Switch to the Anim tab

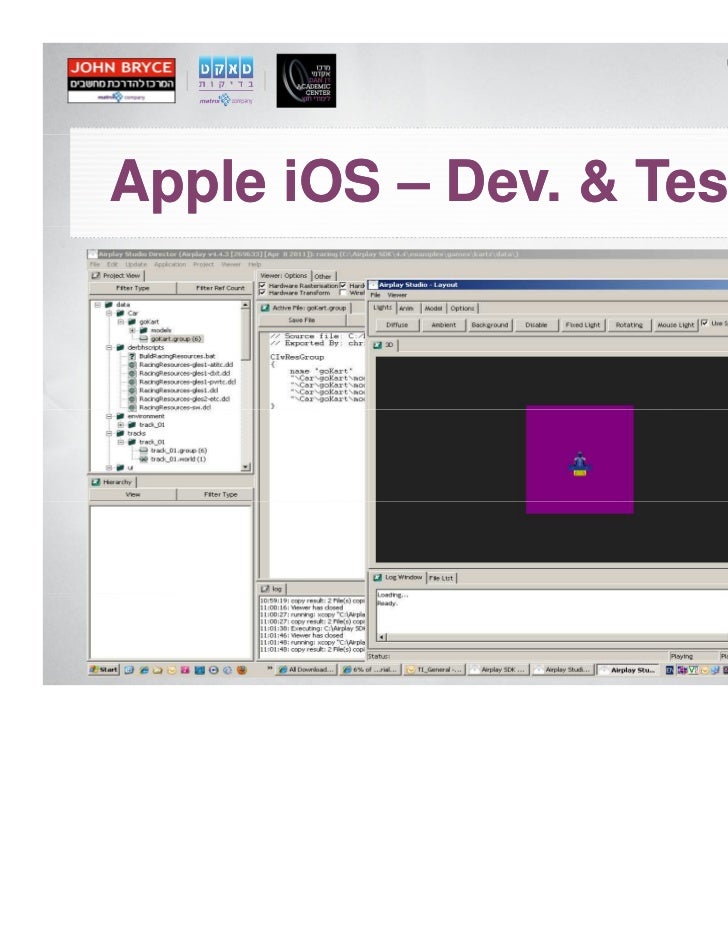pos(407,308)
